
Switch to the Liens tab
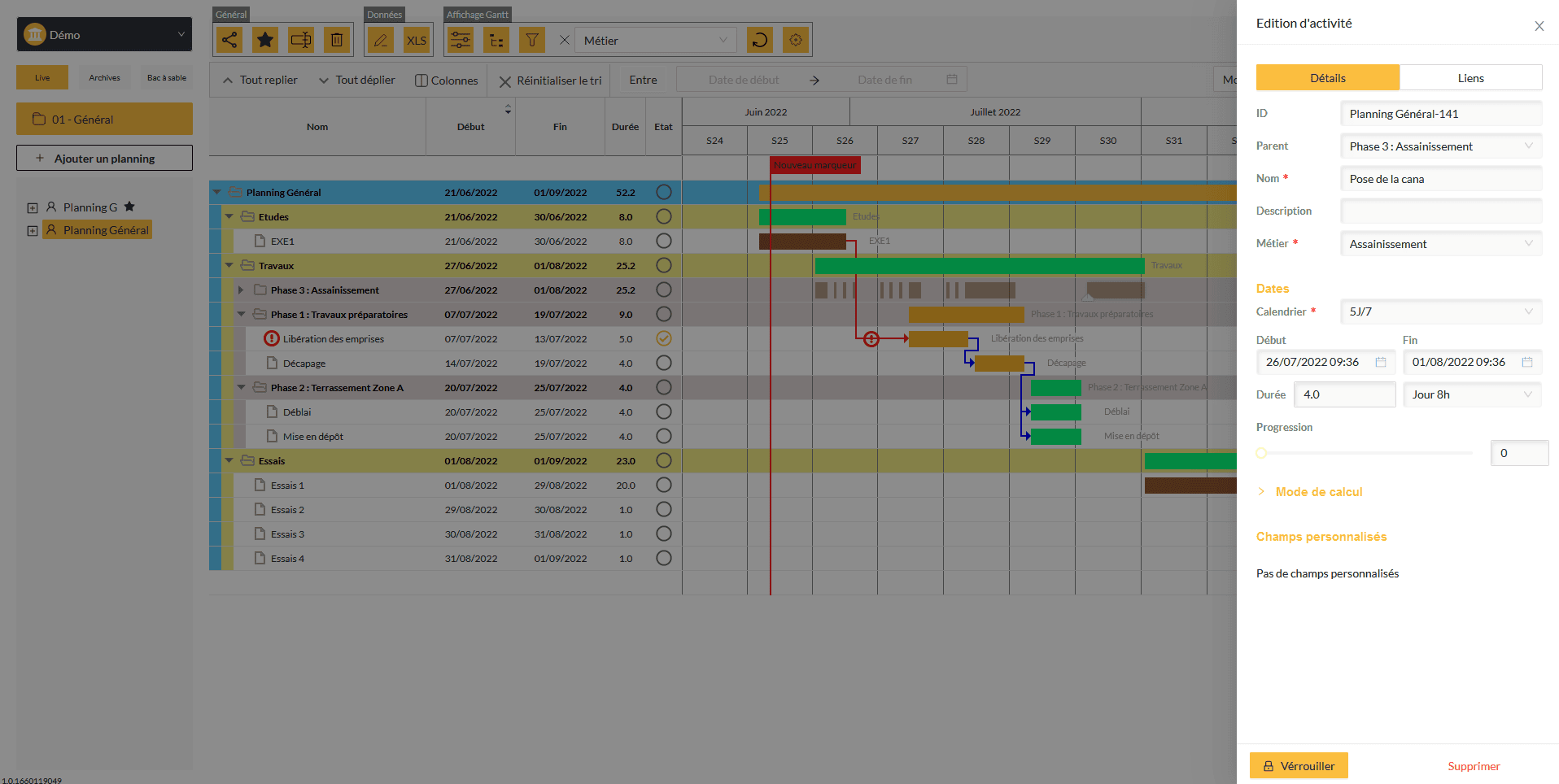point(1470,78)
